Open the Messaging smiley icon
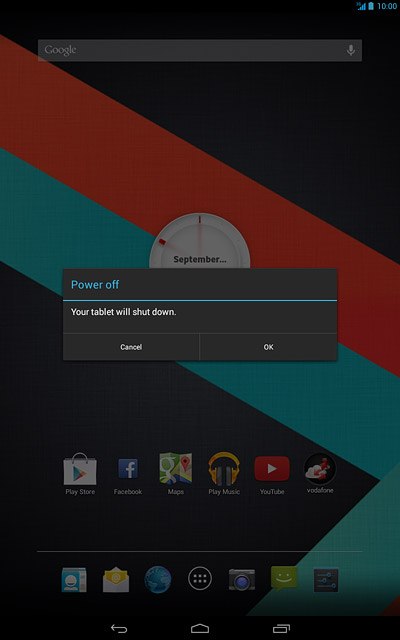400x640 pixels. (x=284, y=578)
